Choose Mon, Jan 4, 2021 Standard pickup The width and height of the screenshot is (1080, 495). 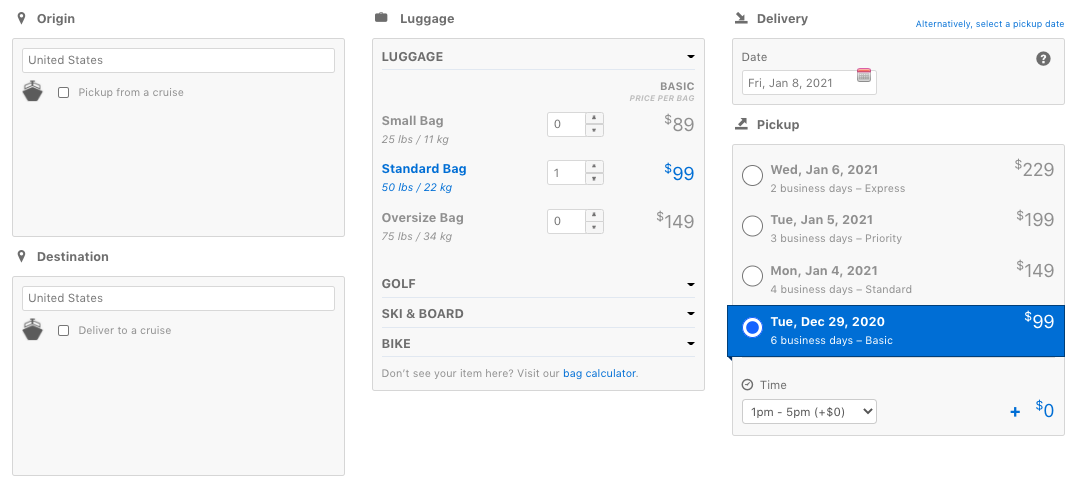click(x=752, y=276)
